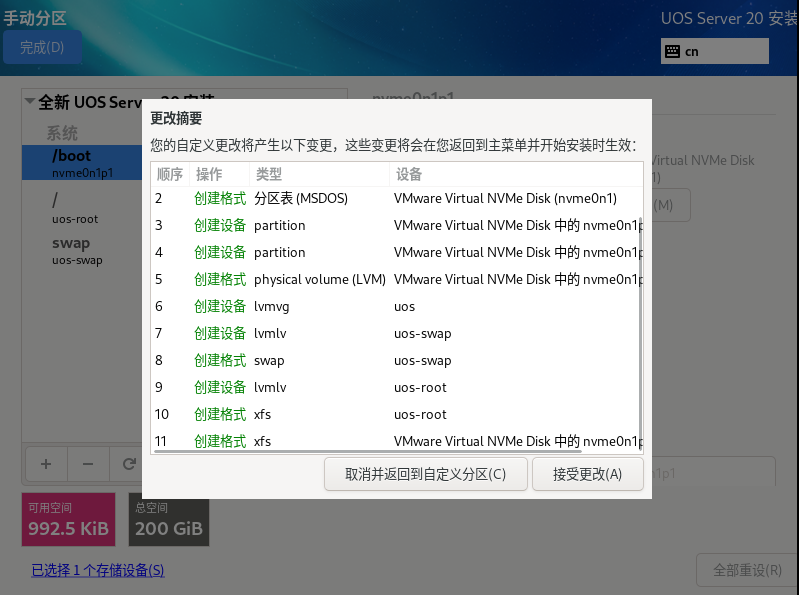Click the 顺序 column header
The height and width of the screenshot is (595, 799).
click(170, 174)
